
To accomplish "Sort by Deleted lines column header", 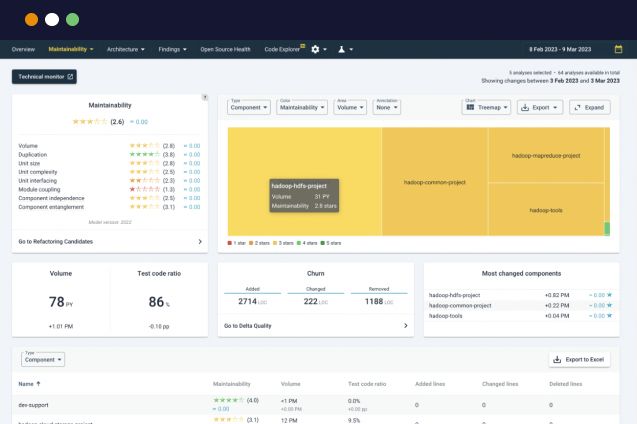I will (566, 384).
